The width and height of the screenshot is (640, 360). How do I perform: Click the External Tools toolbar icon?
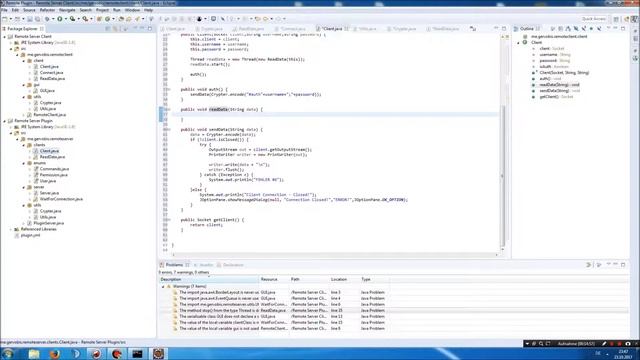[x=85, y=19]
